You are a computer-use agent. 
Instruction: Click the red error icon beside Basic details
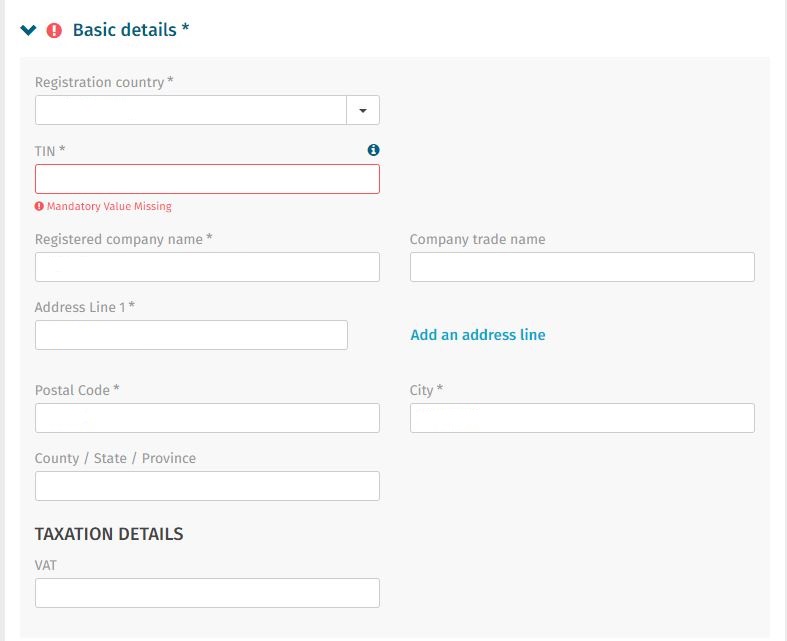54,30
